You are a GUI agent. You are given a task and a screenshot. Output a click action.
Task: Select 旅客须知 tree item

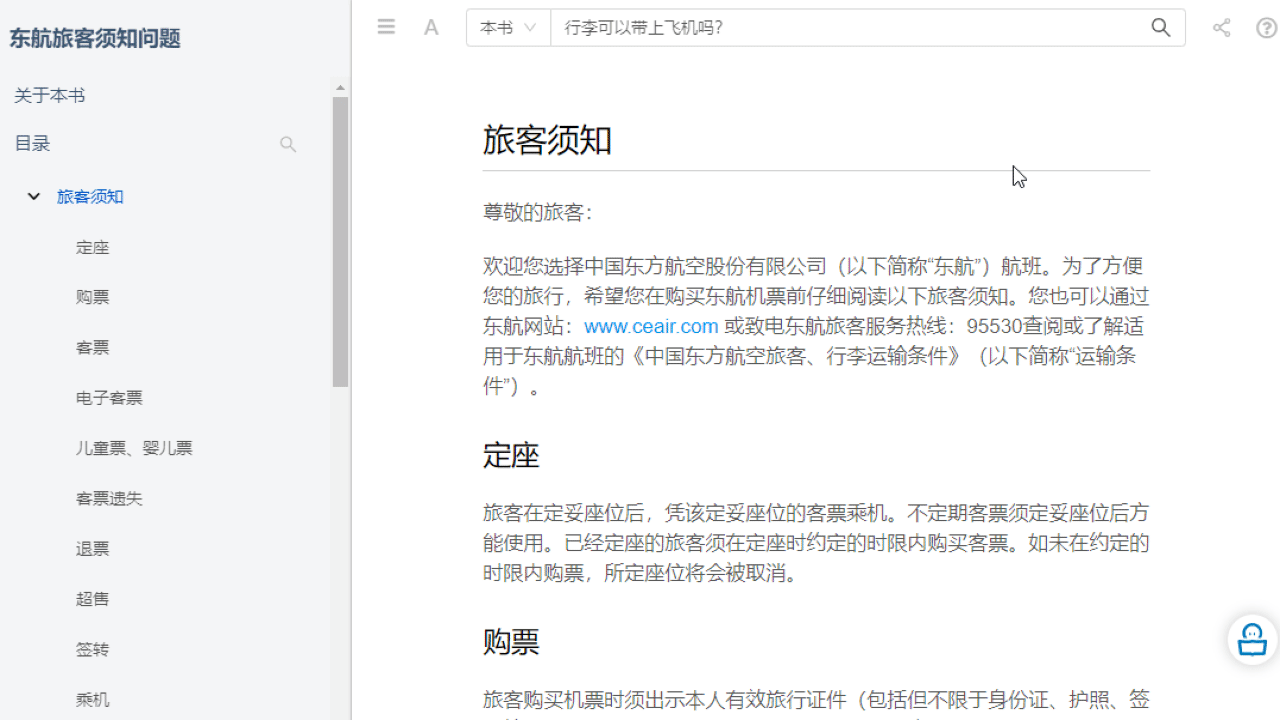(90, 197)
